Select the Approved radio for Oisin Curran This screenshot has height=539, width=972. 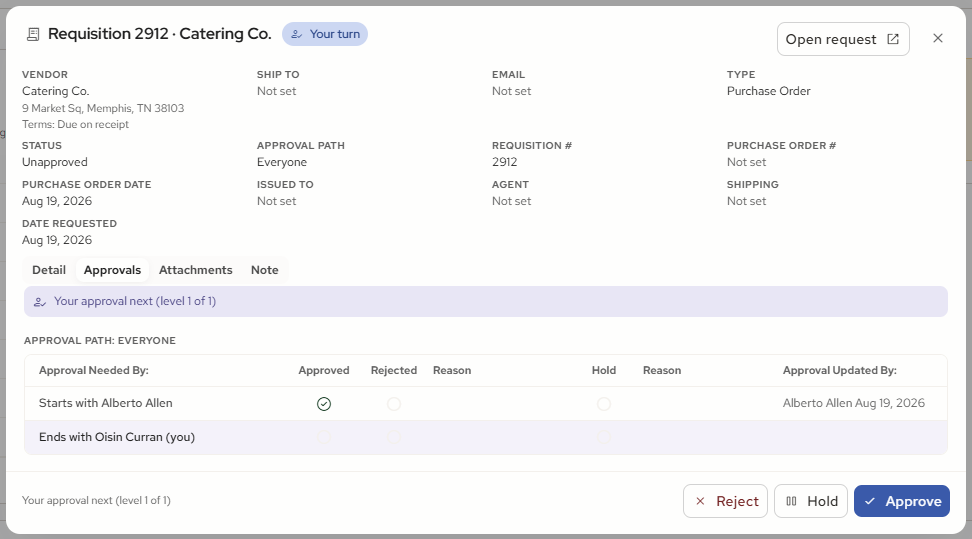click(x=324, y=437)
